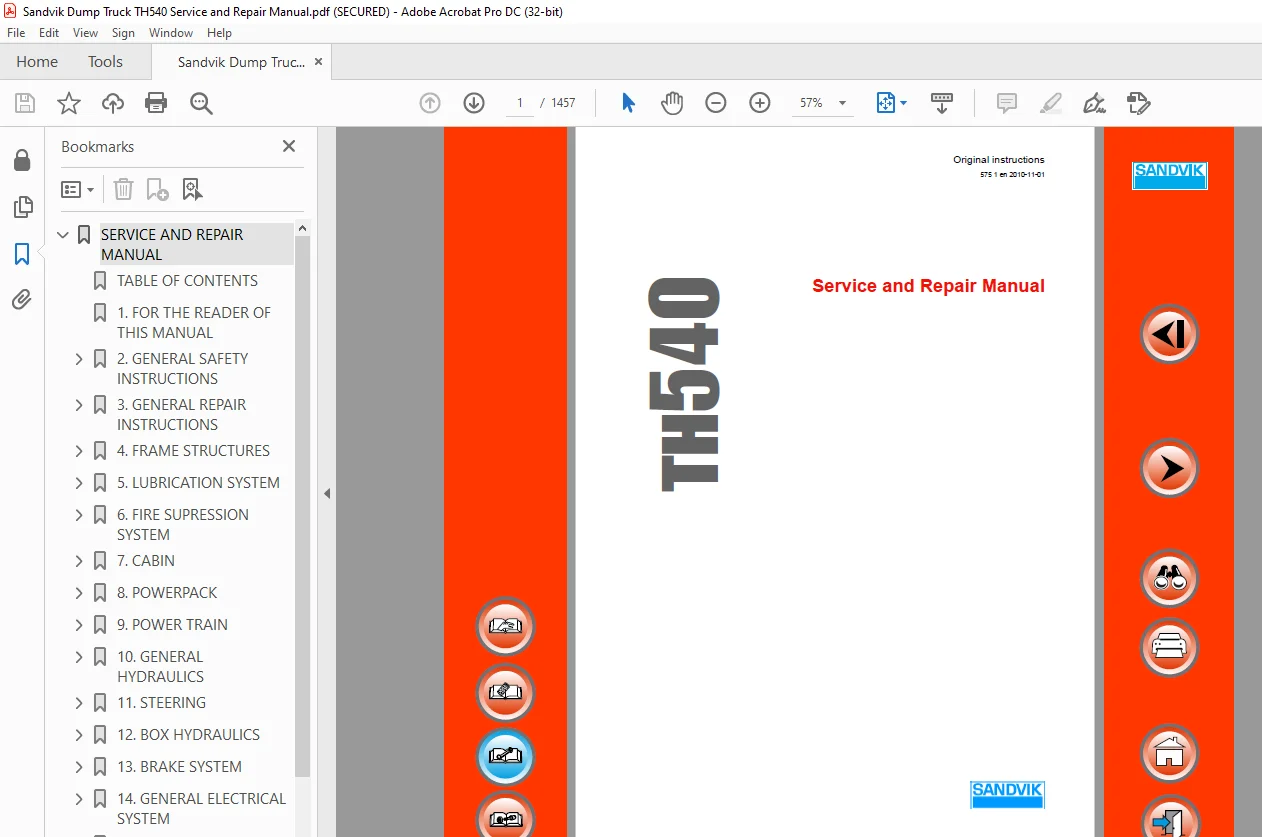Close the Sandvik Dump Truck document tab
1262x837 pixels.
click(319, 62)
